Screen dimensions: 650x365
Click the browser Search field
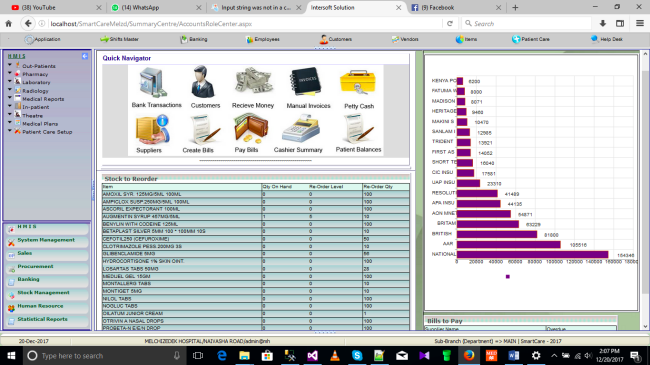tap(526, 24)
